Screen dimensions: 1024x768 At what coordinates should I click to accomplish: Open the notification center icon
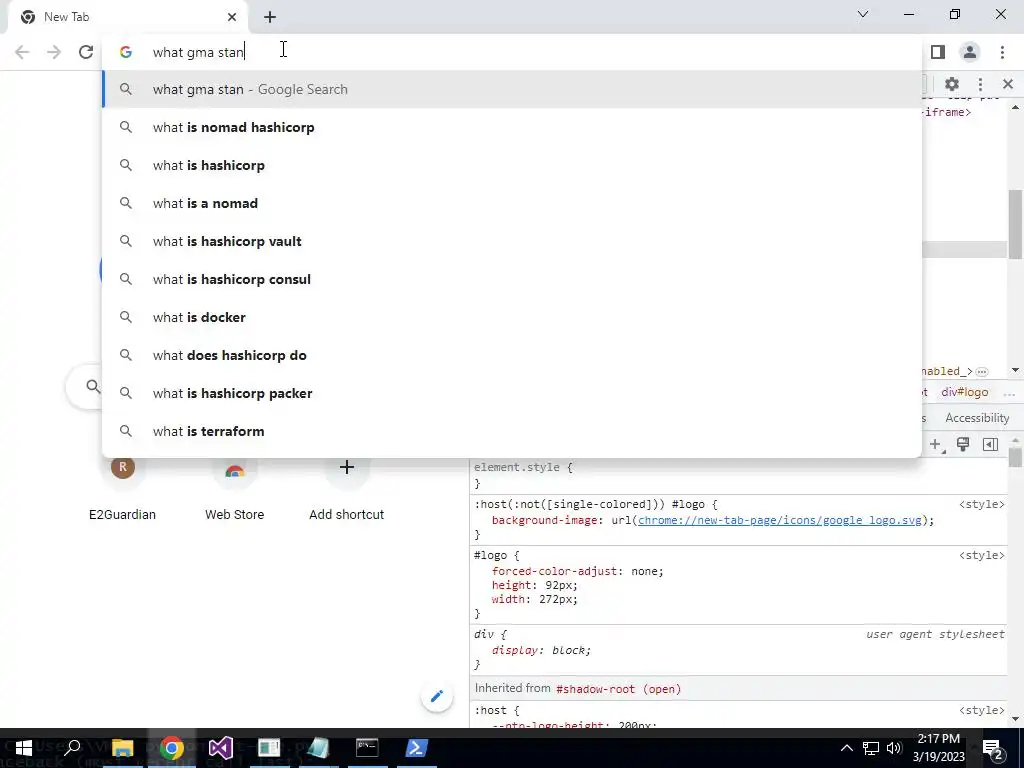point(993,748)
